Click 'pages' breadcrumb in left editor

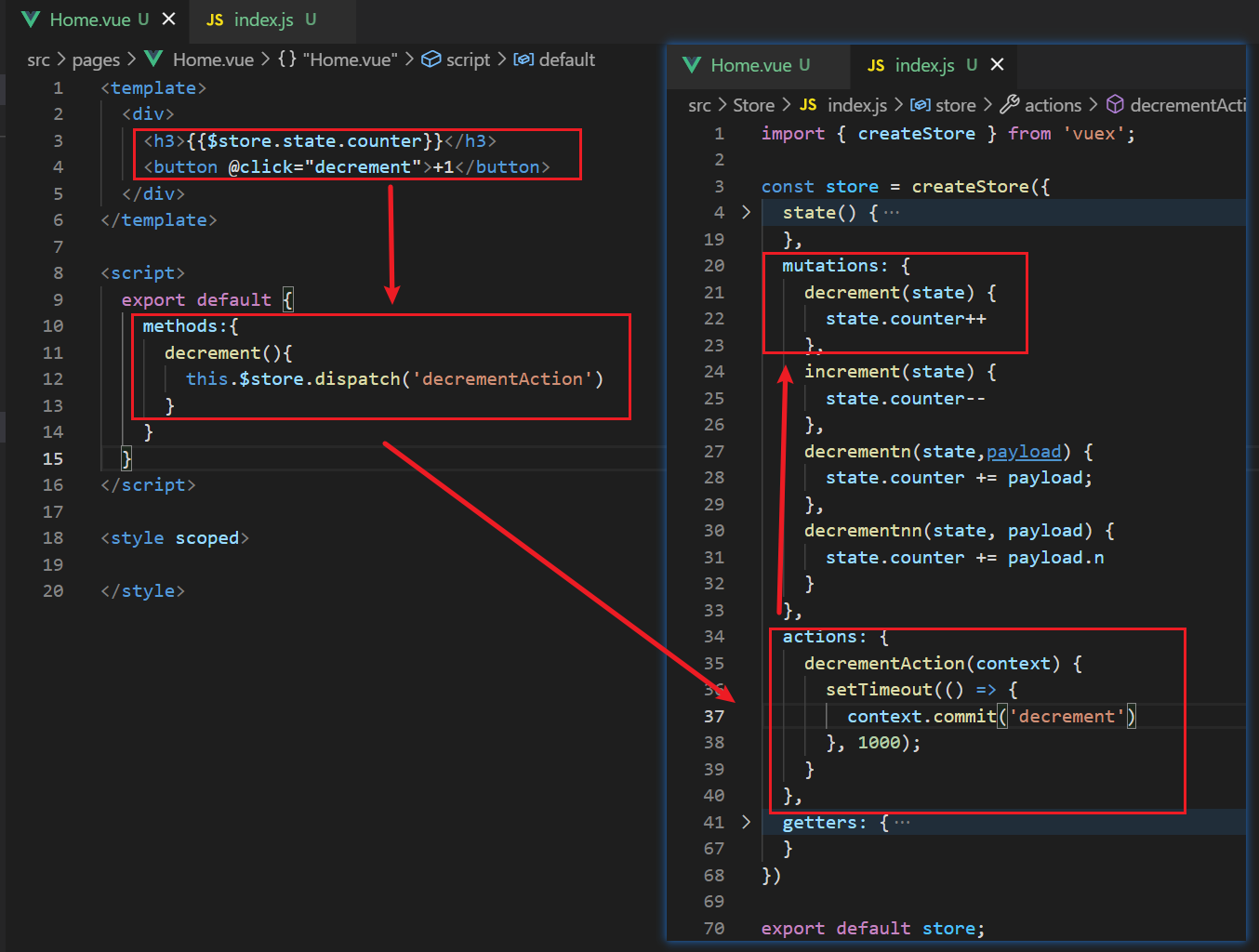click(x=96, y=59)
